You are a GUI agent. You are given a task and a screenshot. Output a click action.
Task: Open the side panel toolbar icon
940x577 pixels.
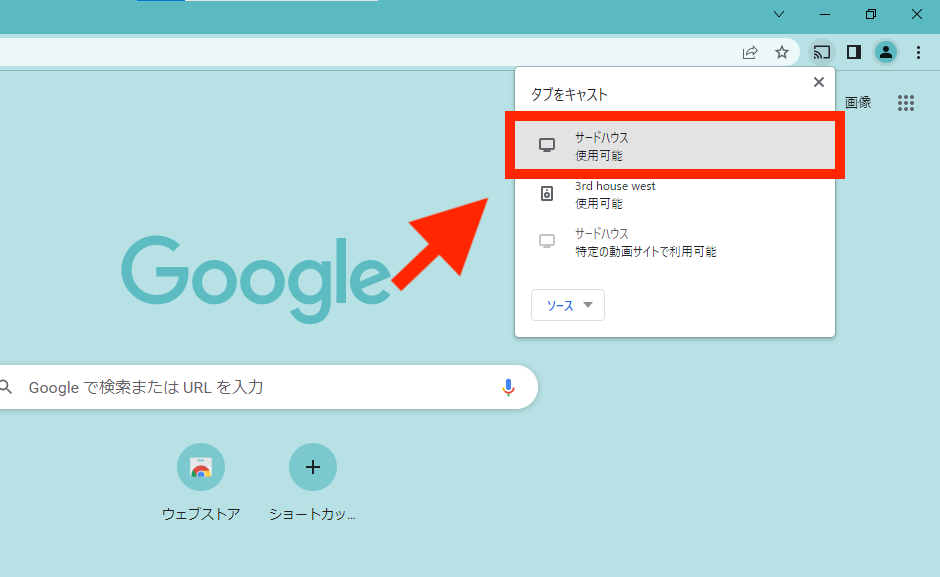[x=854, y=53]
